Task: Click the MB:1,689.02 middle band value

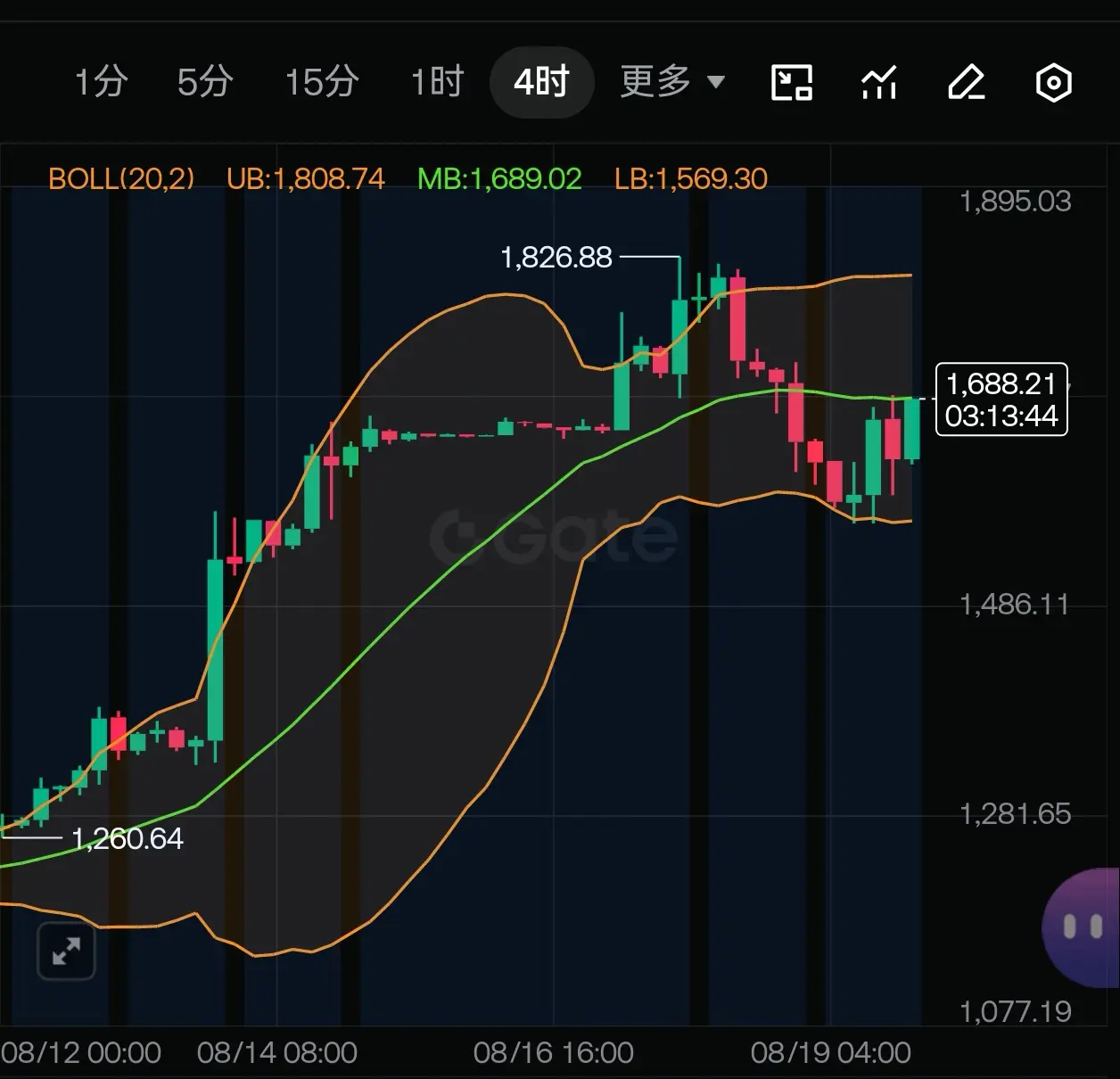Action: [499, 178]
